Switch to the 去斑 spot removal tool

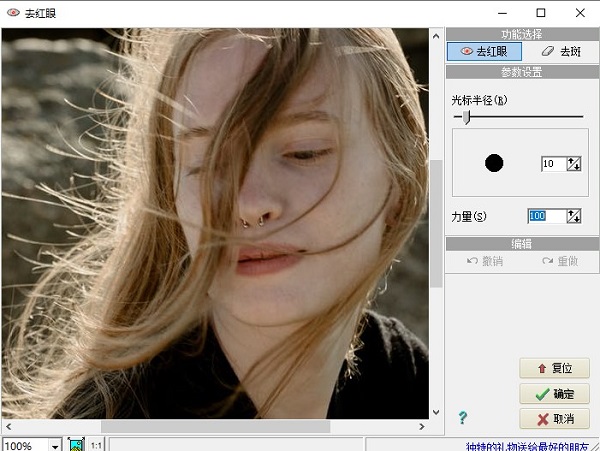tap(560, 51)
